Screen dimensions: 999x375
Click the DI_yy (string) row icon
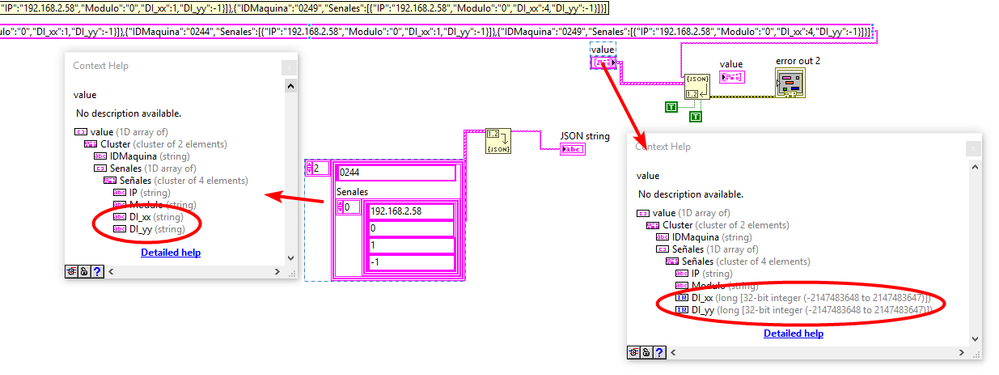point(119,229)
